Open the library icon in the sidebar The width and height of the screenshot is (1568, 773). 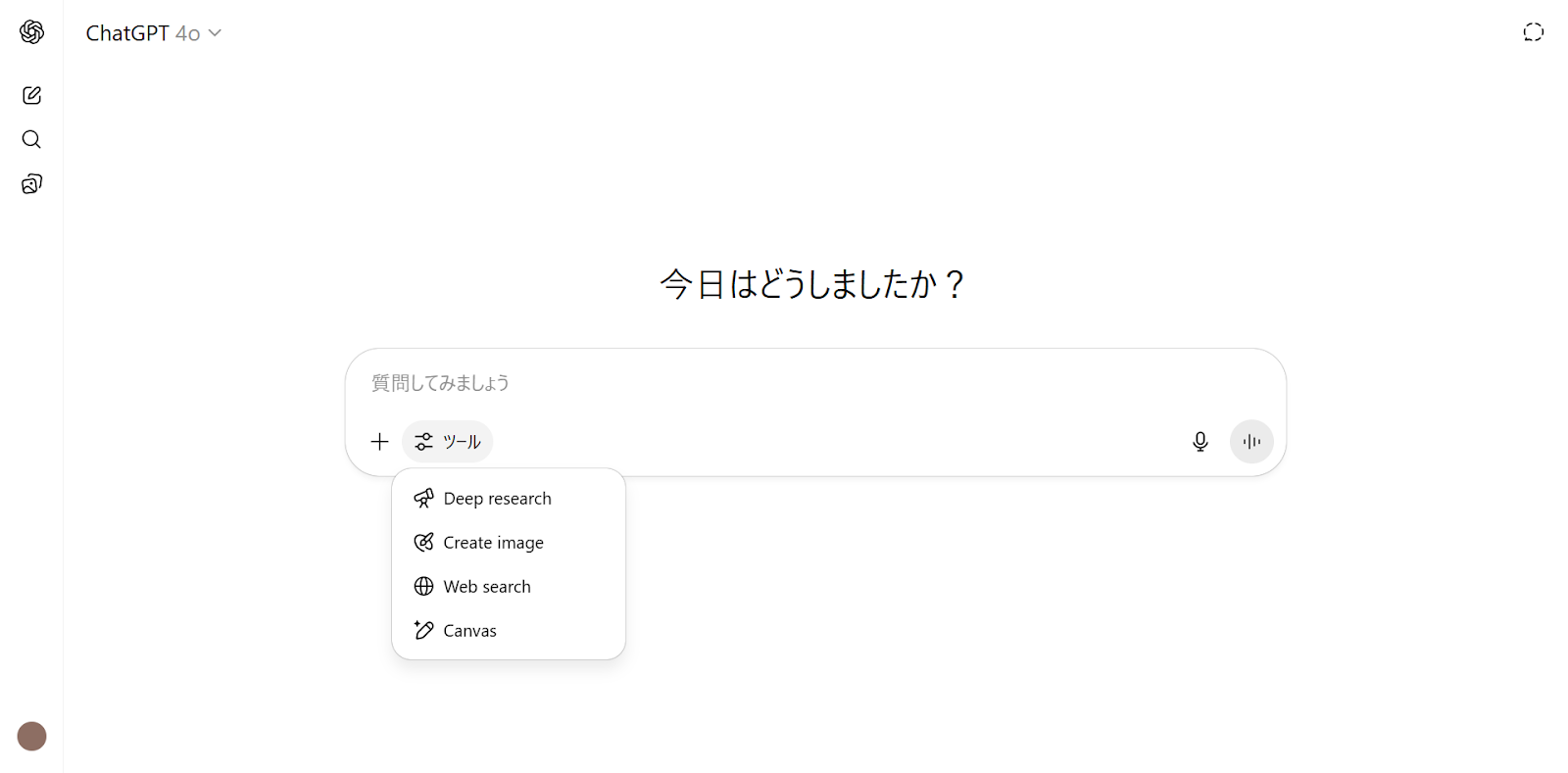click(31, 183)
